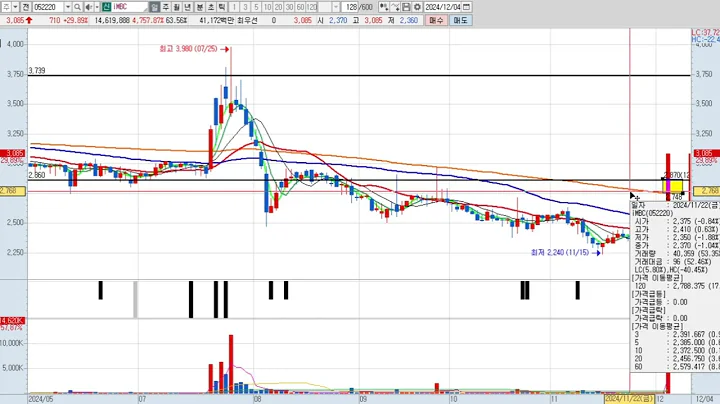Open the custom interval dropdown arrow

[336, 7]
